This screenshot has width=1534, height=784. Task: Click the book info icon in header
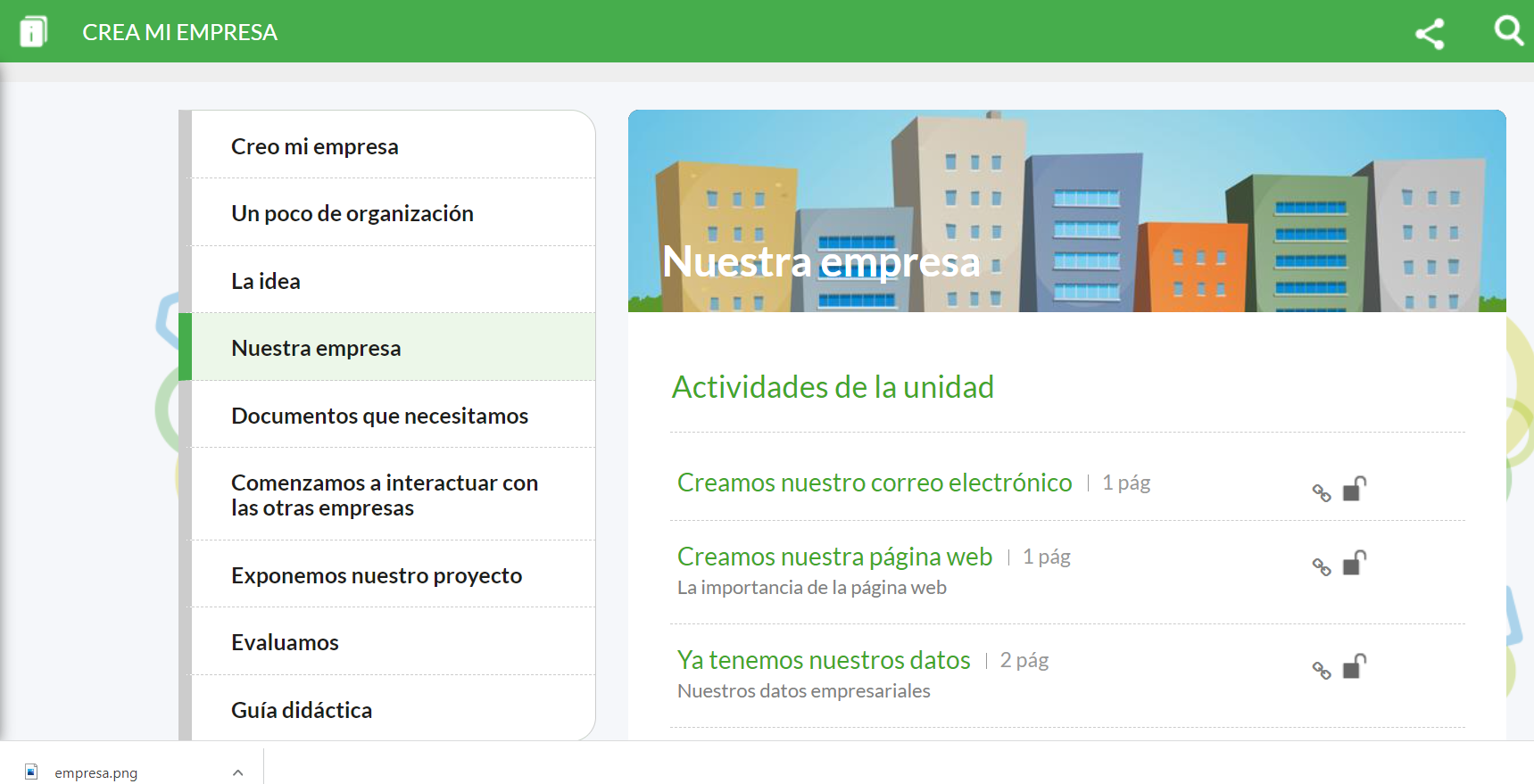(33, 32)
